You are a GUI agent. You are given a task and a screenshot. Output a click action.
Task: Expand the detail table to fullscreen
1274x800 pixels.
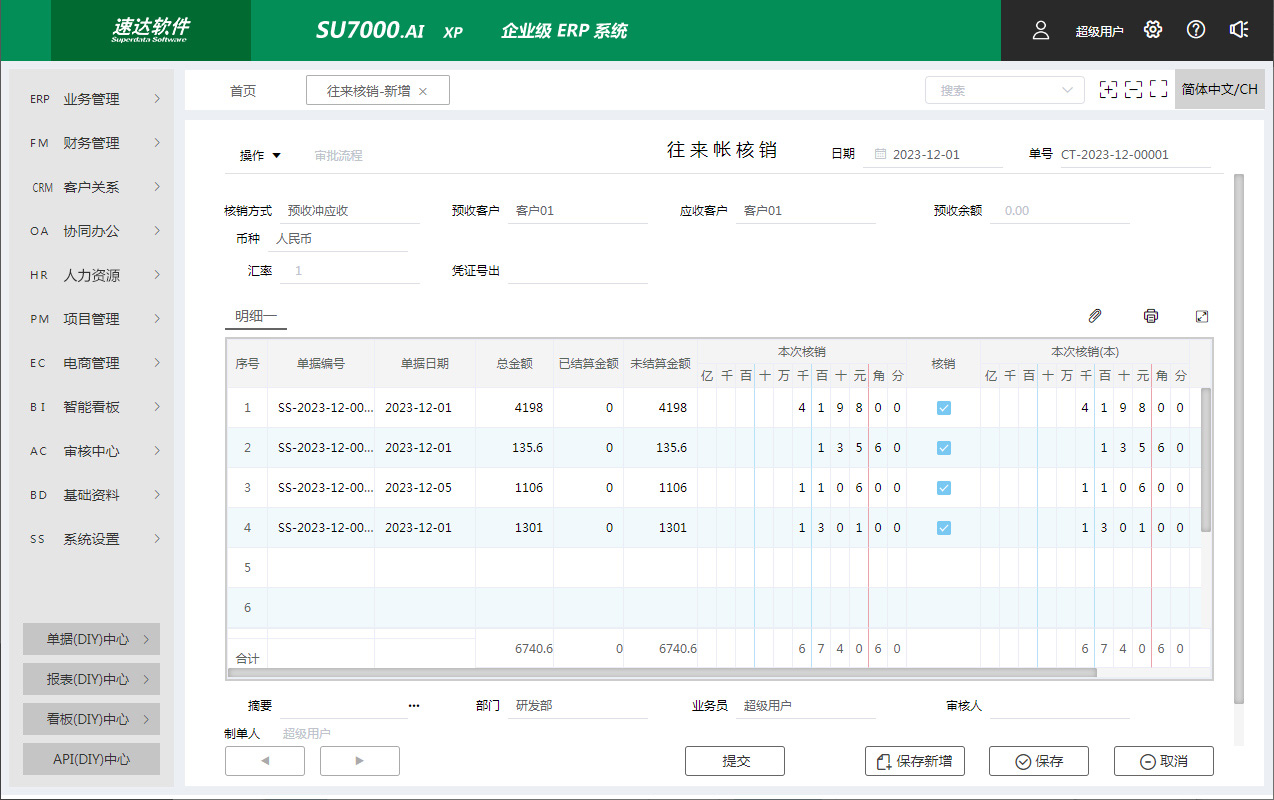point(1202,316)
